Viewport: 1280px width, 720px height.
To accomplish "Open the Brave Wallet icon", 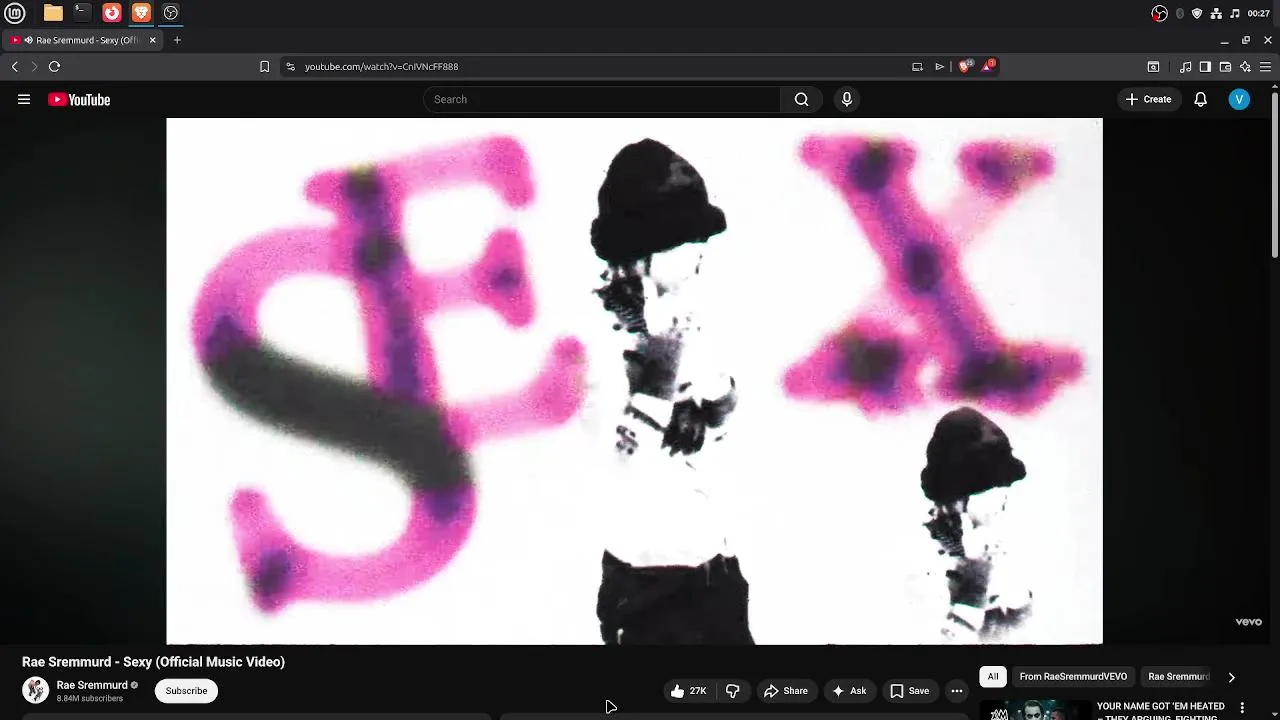I will coord(1225,67).
